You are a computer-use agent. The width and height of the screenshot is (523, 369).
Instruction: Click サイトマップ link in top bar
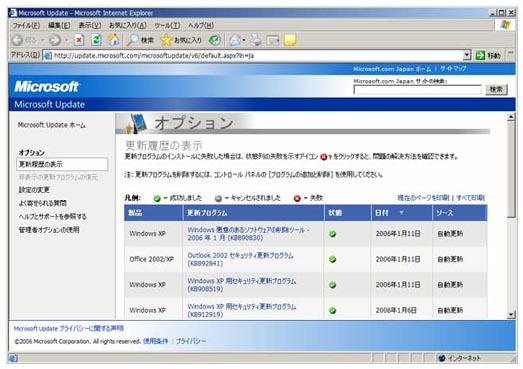click(453, 69)
